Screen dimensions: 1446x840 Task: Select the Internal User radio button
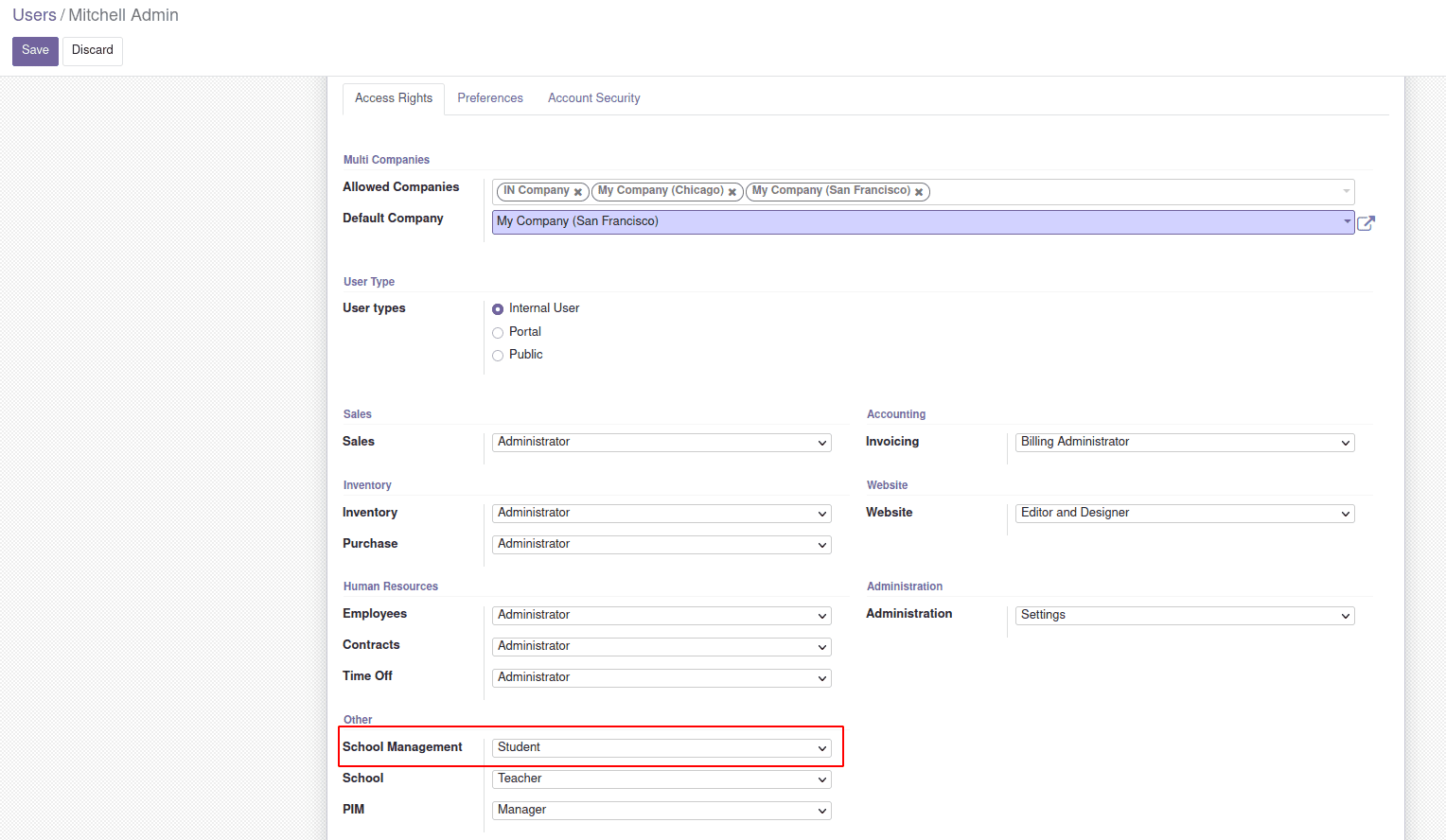498,309
